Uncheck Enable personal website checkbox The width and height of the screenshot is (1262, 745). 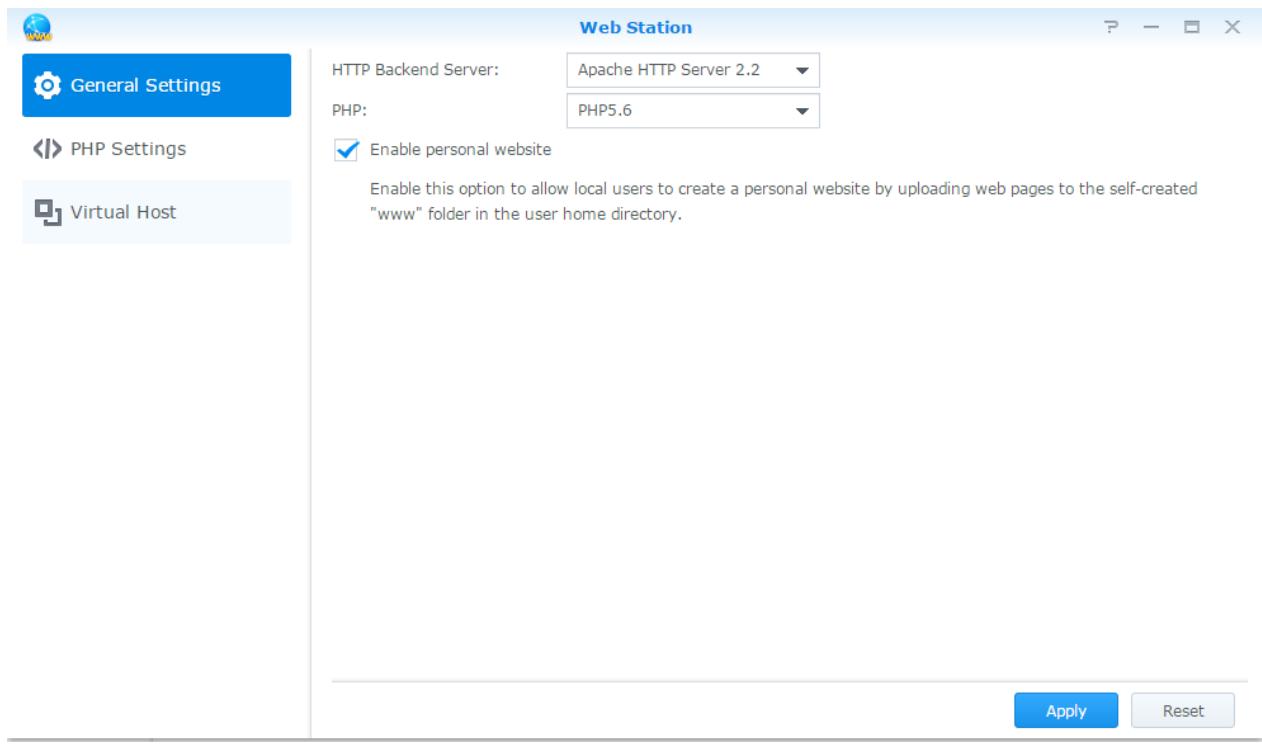tap(347, 150)
